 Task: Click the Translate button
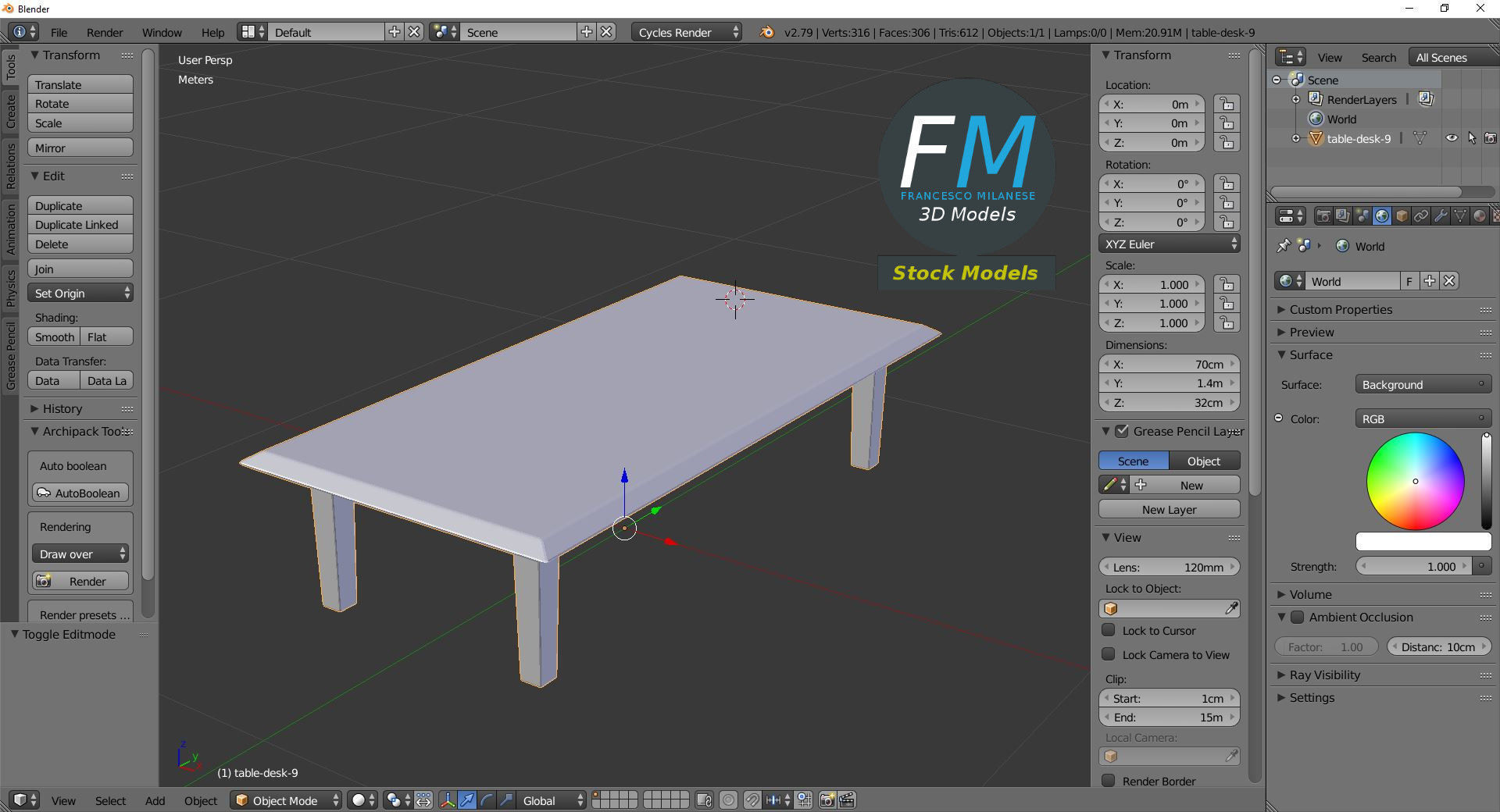80,84
